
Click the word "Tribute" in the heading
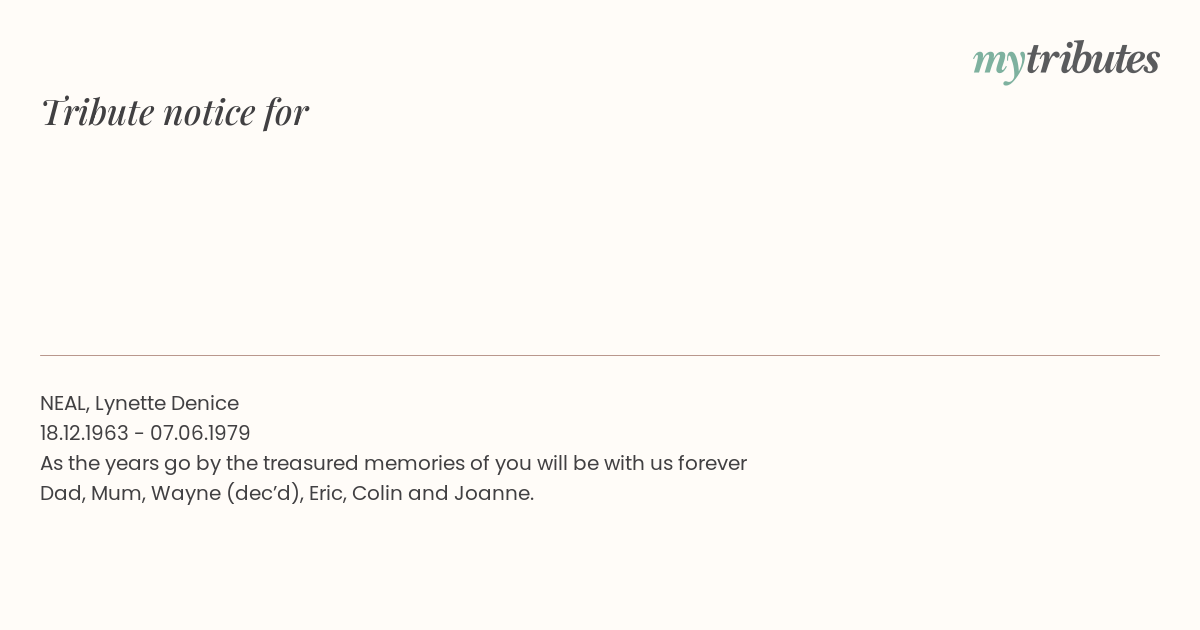(x=98, y=112)
